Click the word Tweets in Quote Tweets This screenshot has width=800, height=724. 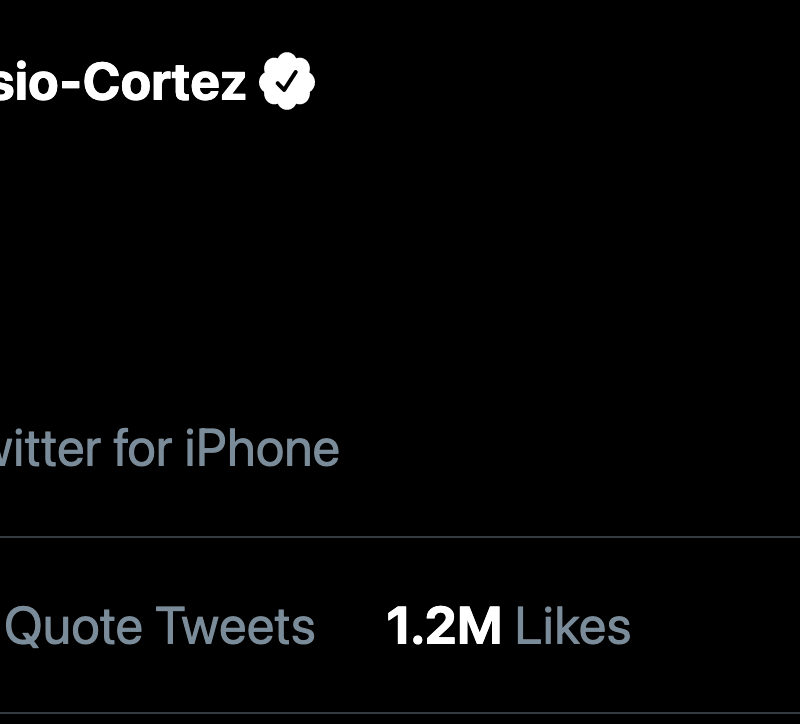pyautogui.click(x=235, y=627)
